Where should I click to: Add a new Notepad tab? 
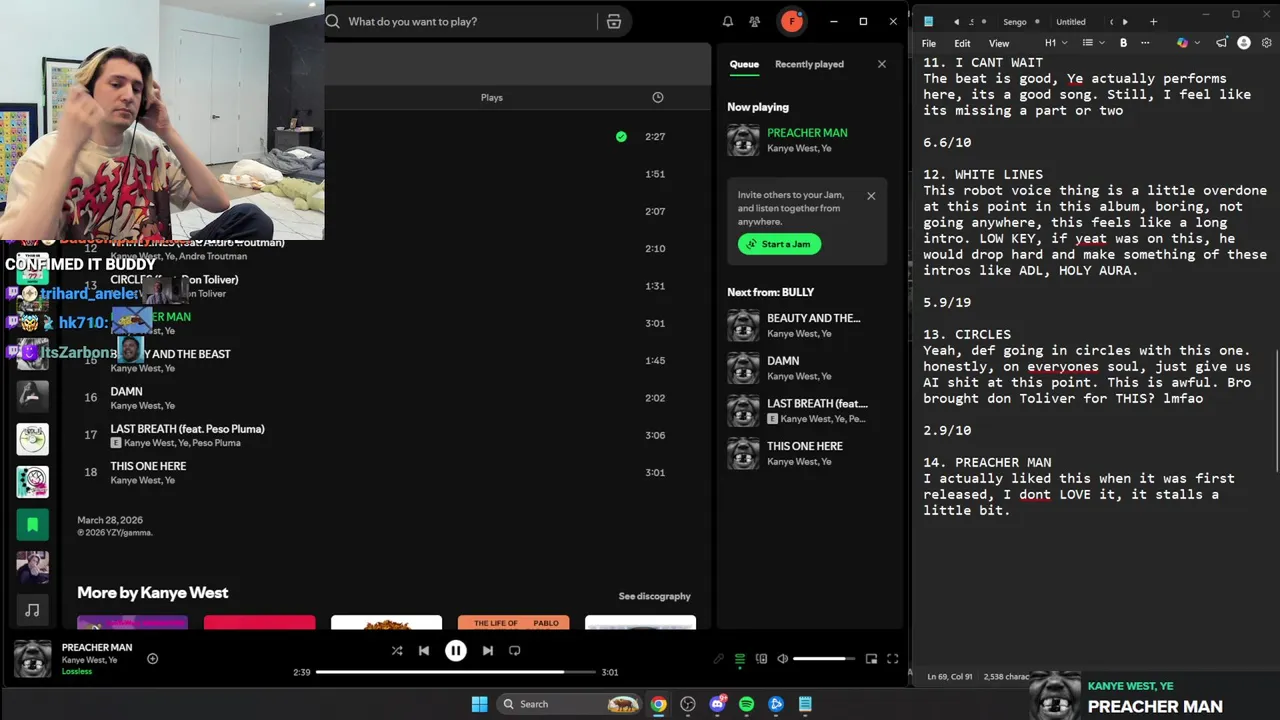coord(1153,22)
